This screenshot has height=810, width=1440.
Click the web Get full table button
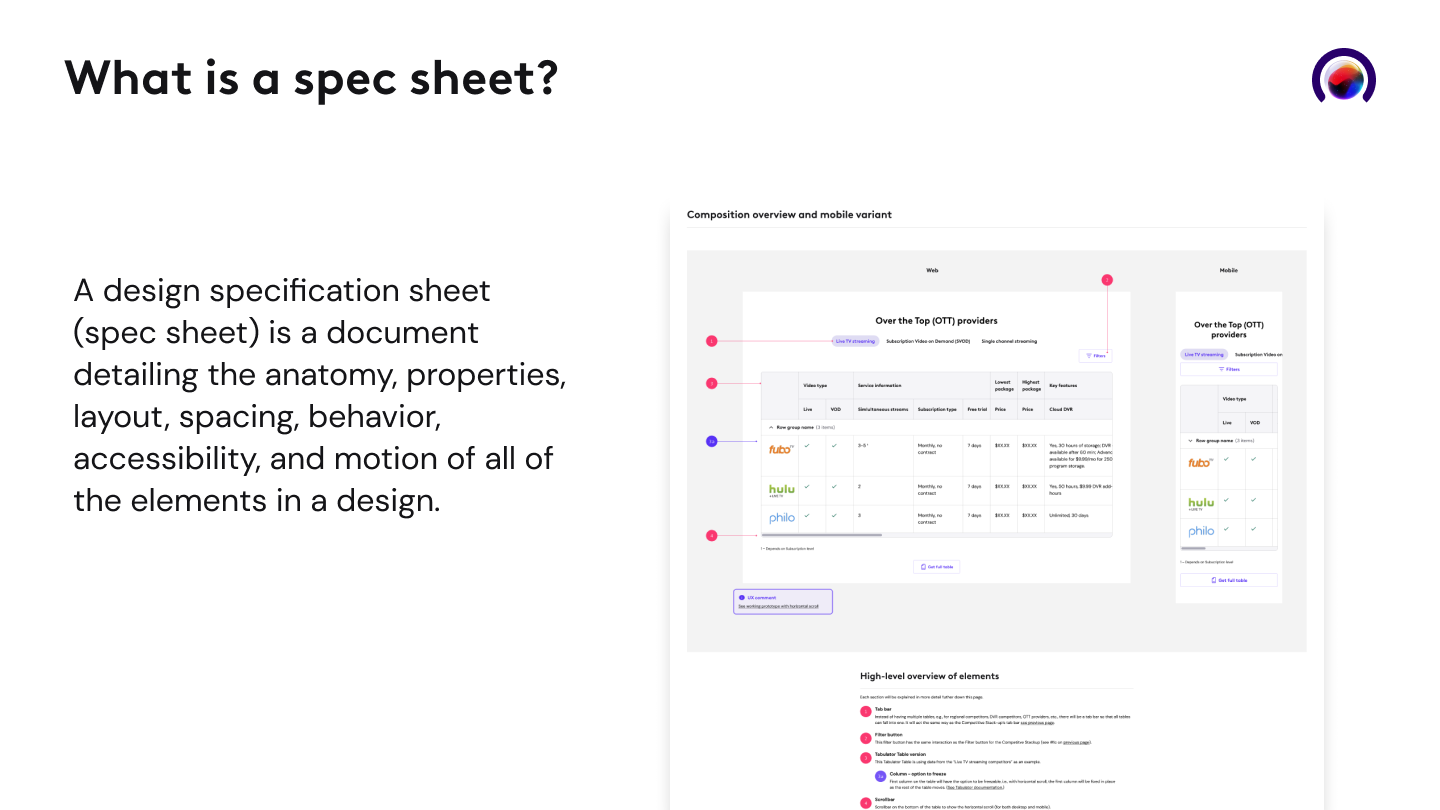(937, 567)
